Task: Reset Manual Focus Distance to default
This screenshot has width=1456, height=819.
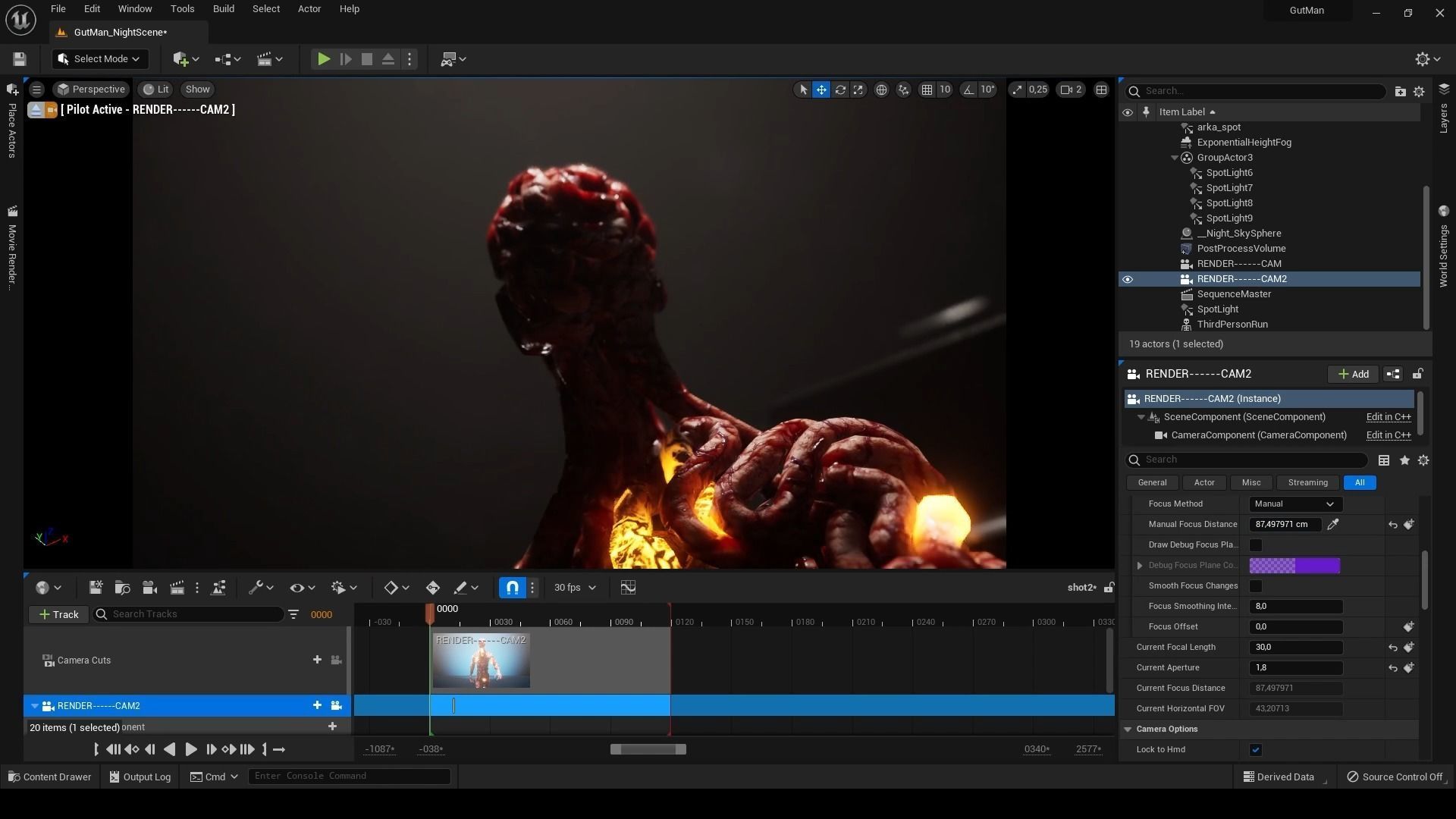Action: click(x=1393, y=525)
